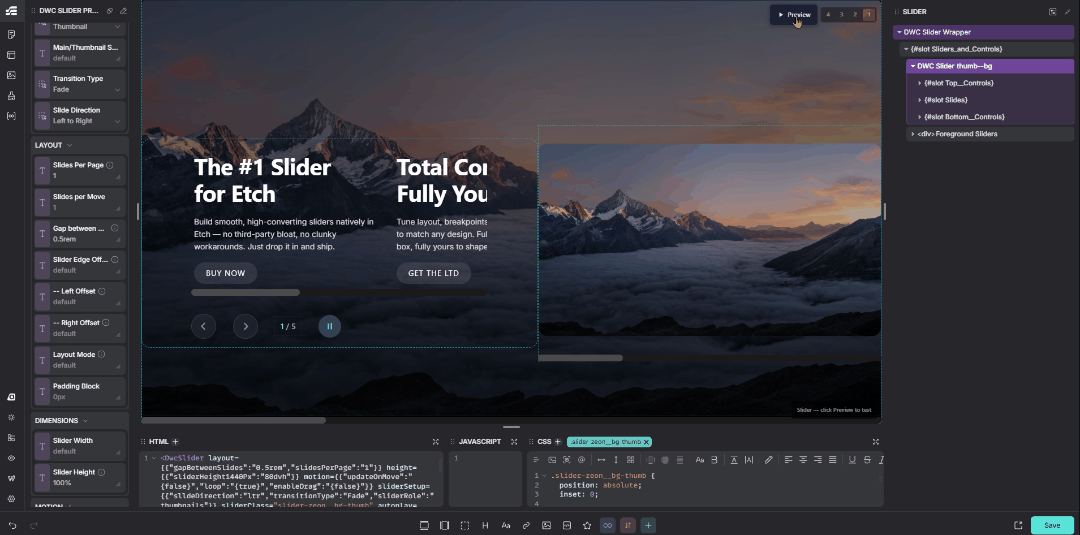
Task: Open the media image icon in left sidebar
Action: click(11, 75)
